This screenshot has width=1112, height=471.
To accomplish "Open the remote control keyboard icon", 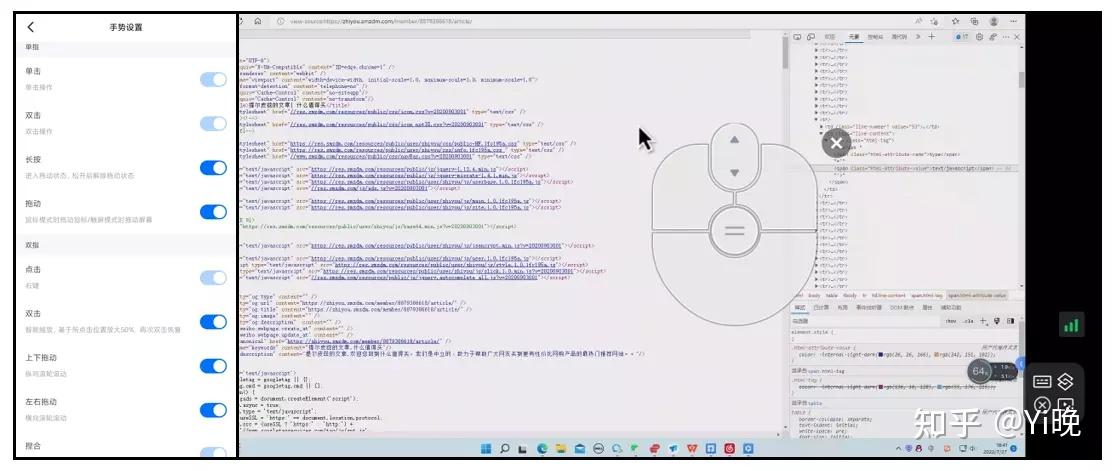I will [x=1042, y=382].
